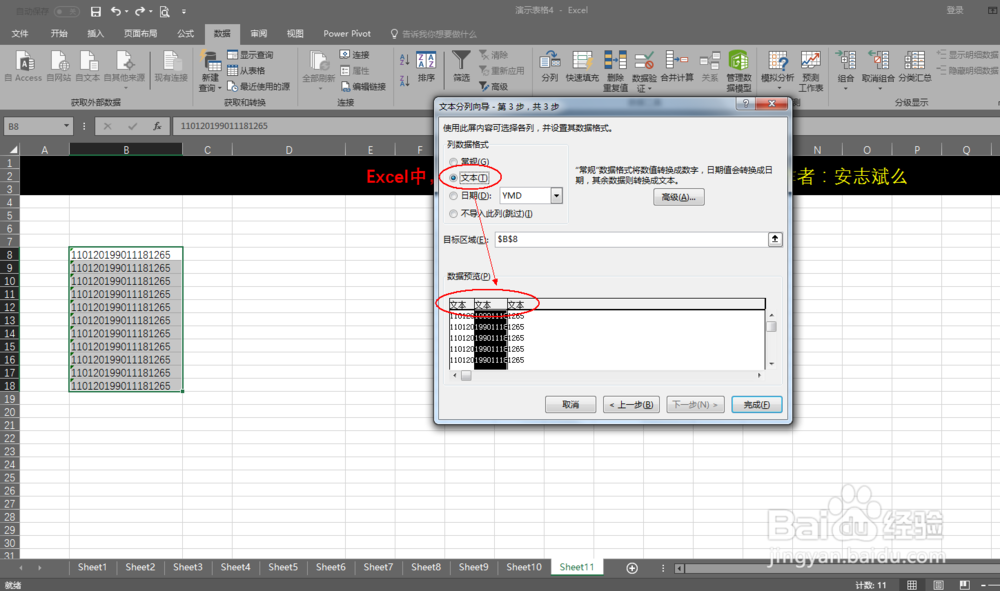Click the Save icon in quick access toolbar
Viewport: 1000px width, 591px height.
[x=96, y=11]
